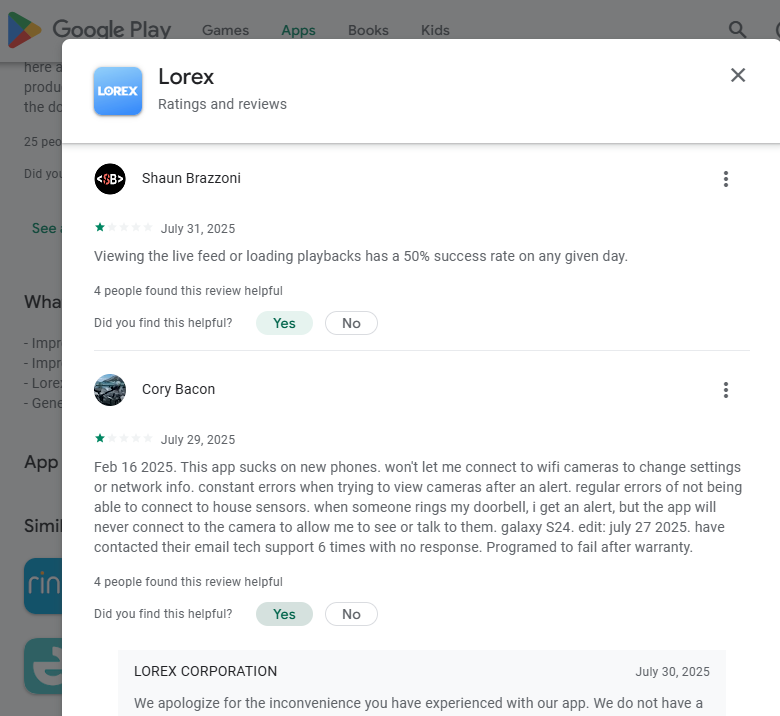Image resolution: width=780 pixels, height=716 pixels.
Task: Open more options for Shaun Brazzoni's review
Action: pyautogui.click(x=726, y=179)
